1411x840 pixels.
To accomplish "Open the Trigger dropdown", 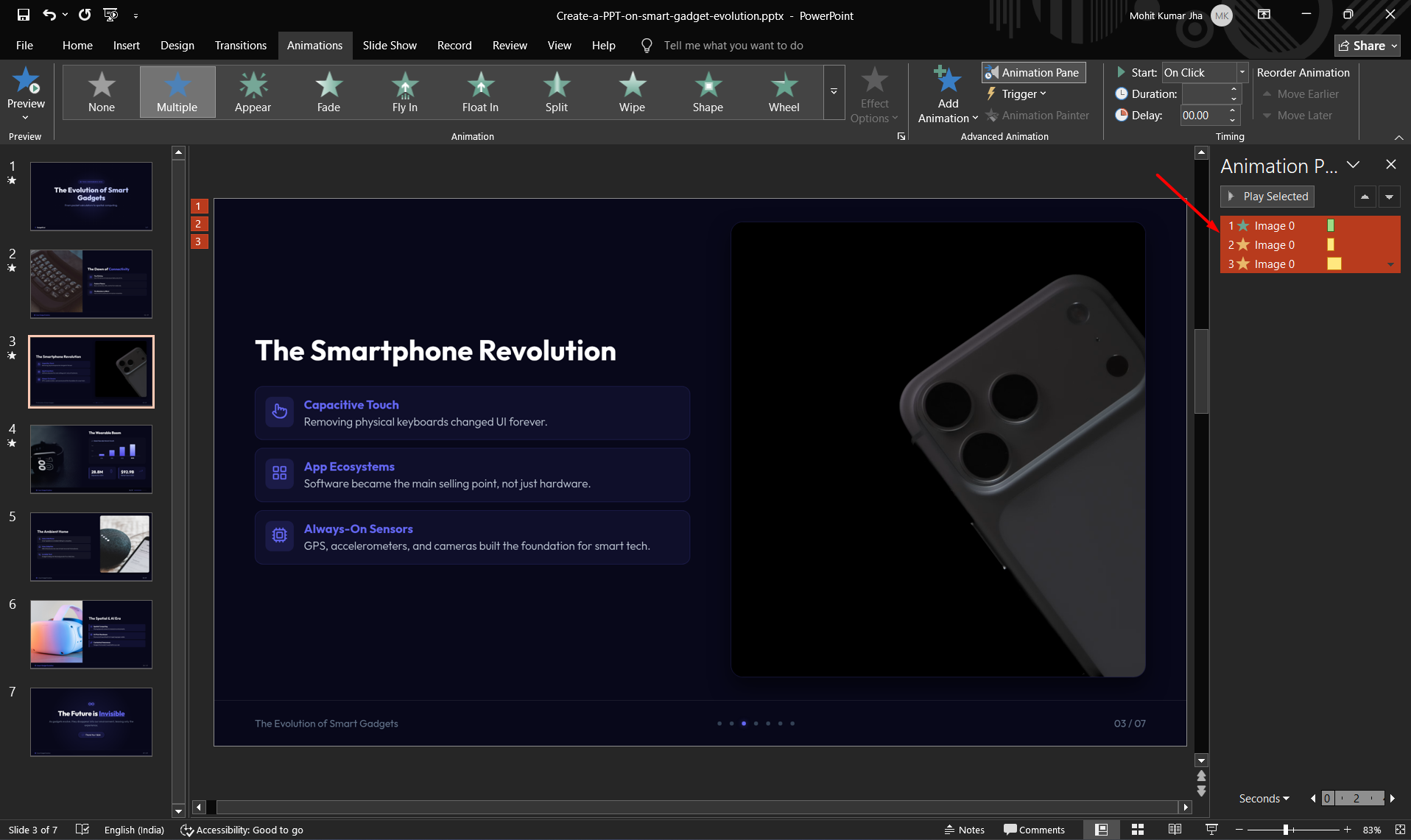I will (1016, 93).
